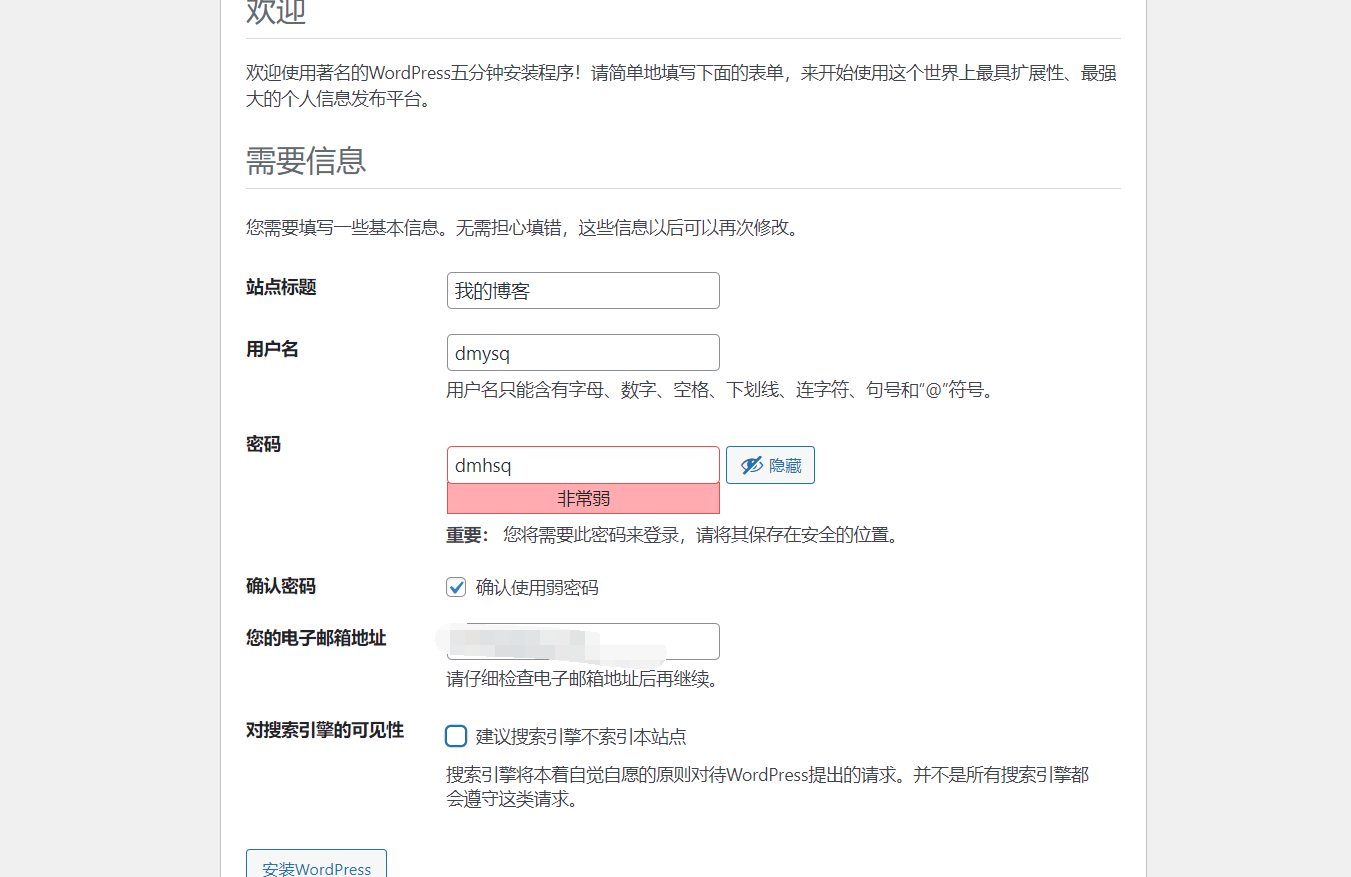Click 安装WordPress to start installation
Screen dimensions: 1351x877
coord(316,868)
